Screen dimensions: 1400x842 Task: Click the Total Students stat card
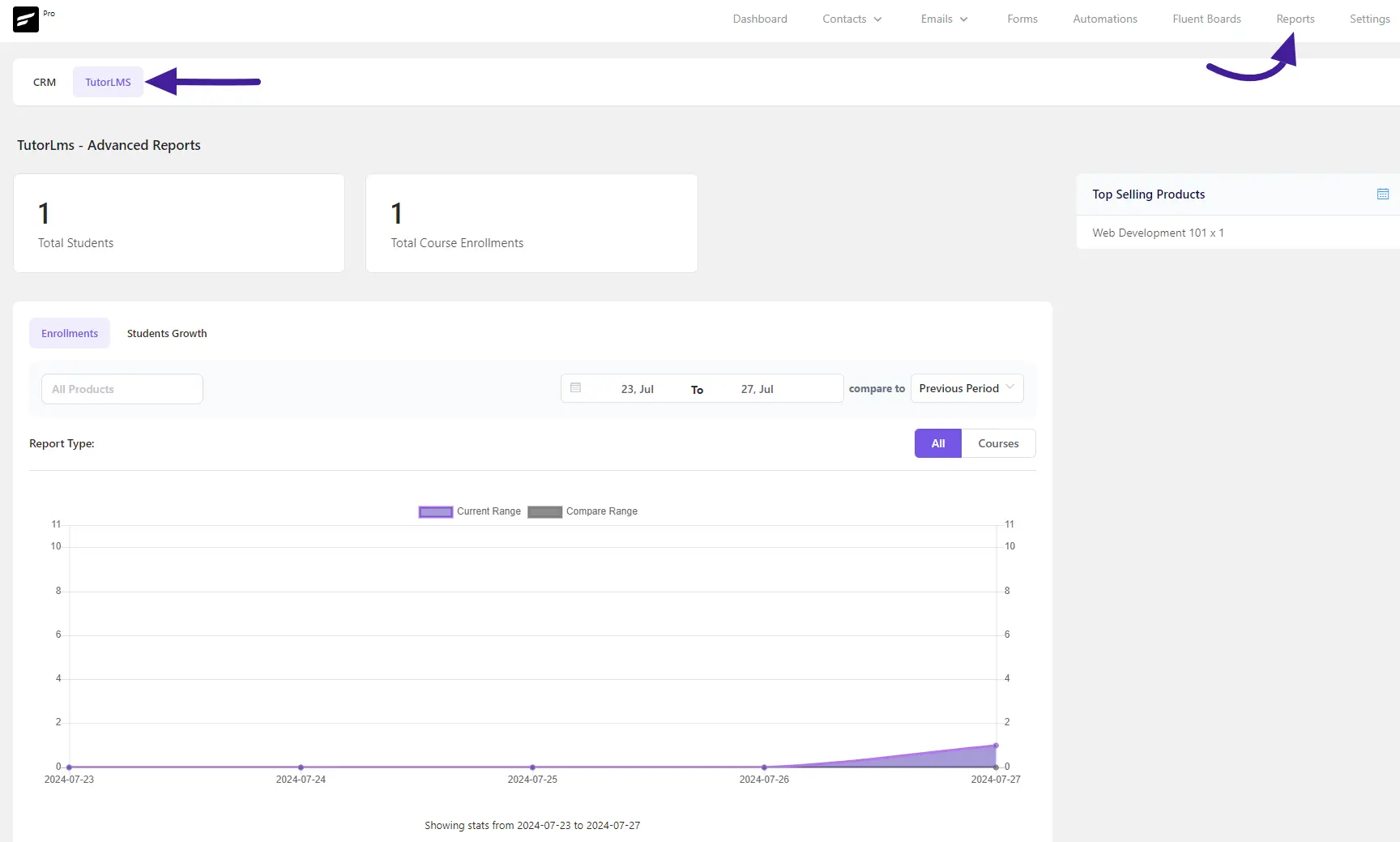179,223
